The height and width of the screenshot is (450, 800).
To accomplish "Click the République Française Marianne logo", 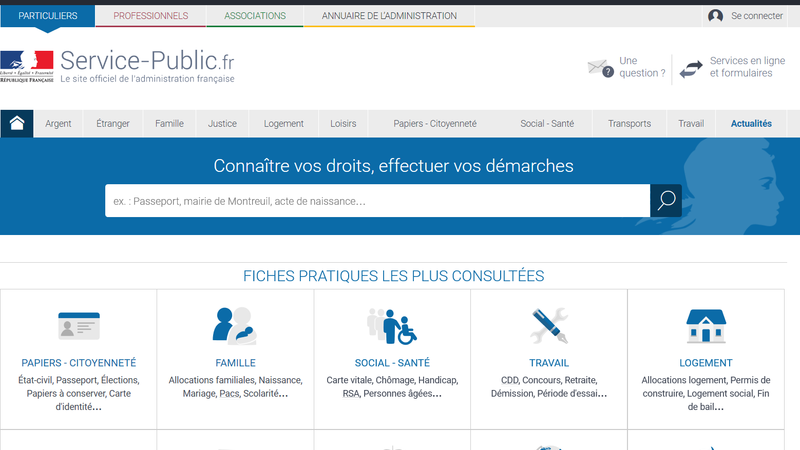I will [x=27, y=66].
